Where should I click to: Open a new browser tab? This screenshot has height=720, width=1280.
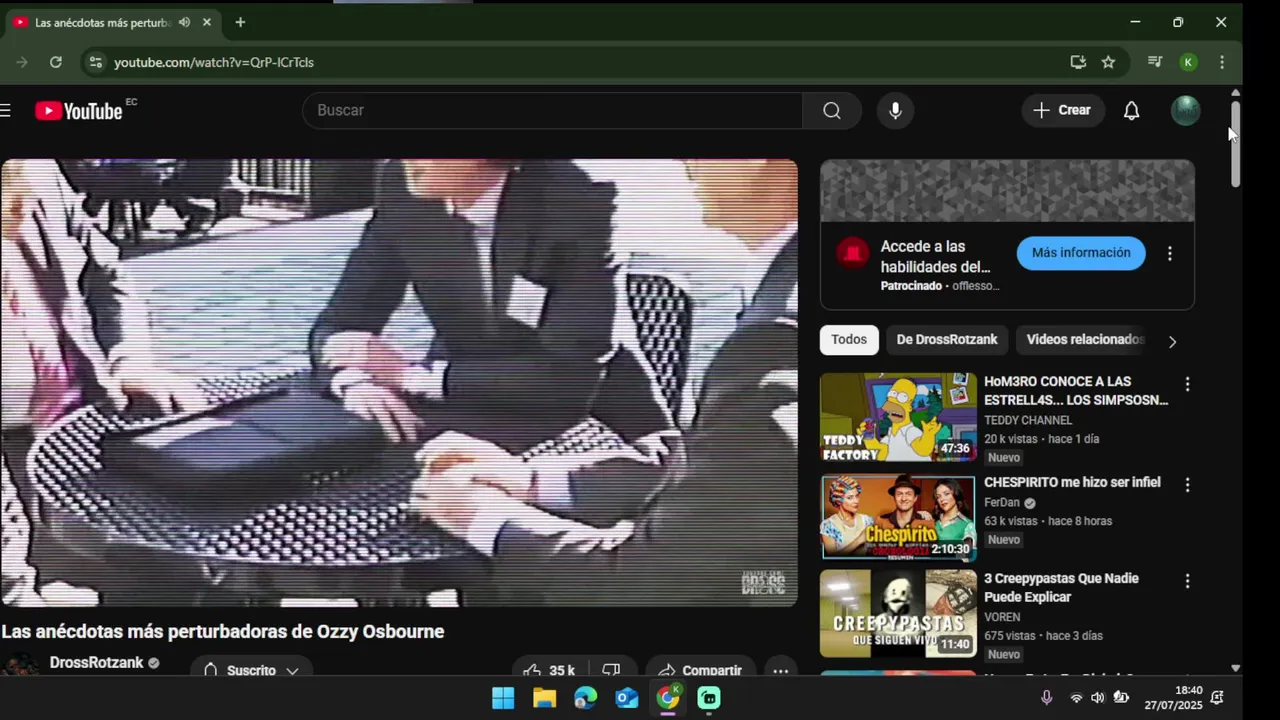[x=240, y=22]
